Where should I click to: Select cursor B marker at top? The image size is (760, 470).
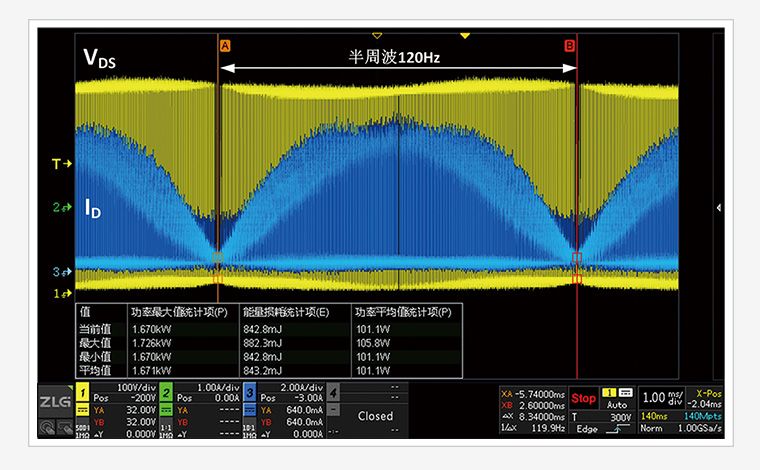[x=569, y=46]
